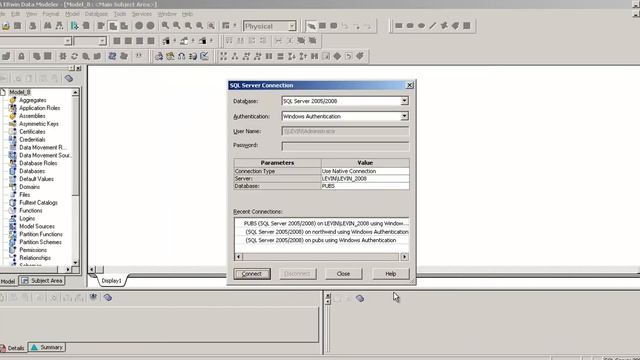This screenshot has width=640, height=360.
Task: Close the SQL Server Connection dialog
Action: click(409, 85)
